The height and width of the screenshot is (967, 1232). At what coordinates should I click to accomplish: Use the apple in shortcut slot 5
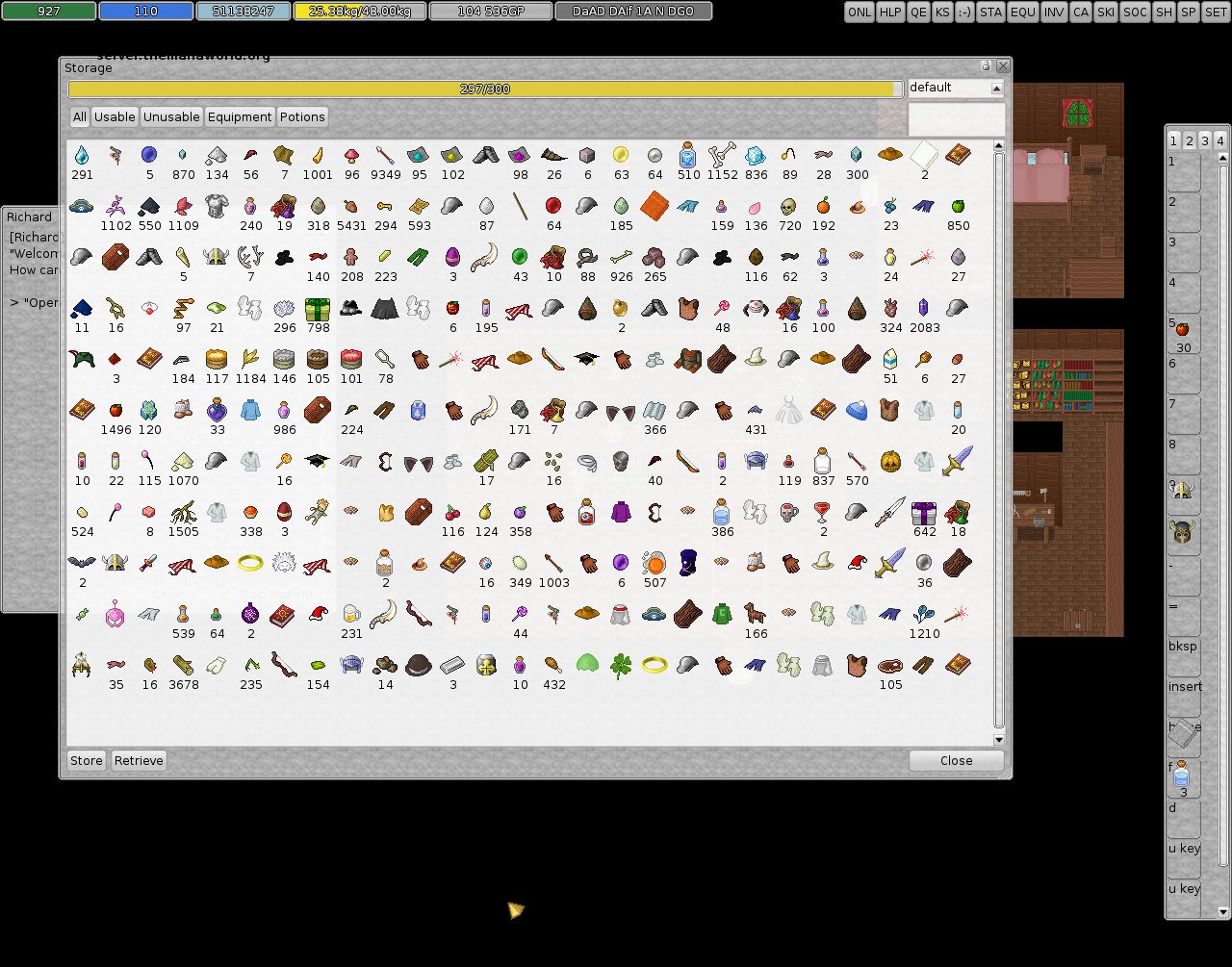1183,329
